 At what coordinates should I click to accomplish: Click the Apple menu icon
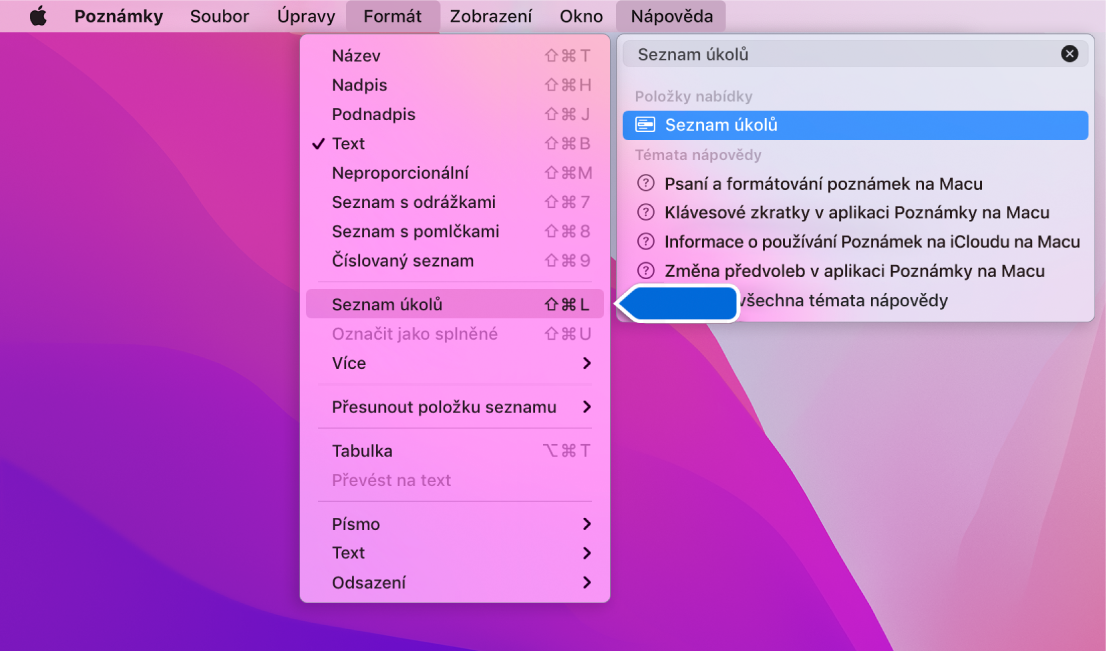tap(38, 15)
